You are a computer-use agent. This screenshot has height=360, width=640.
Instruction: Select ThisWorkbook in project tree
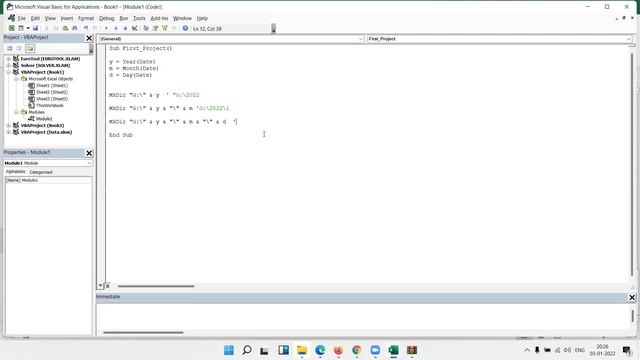click(49, 105)
